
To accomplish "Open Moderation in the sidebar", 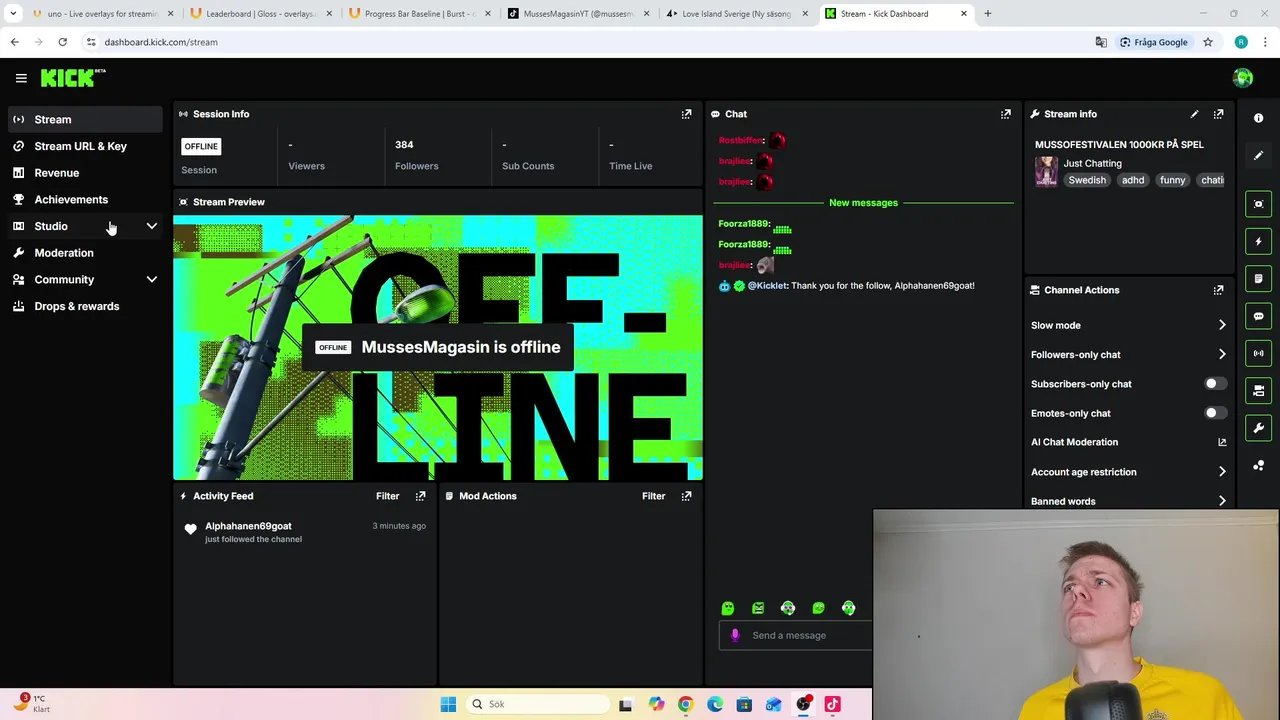I will [85, 253].
